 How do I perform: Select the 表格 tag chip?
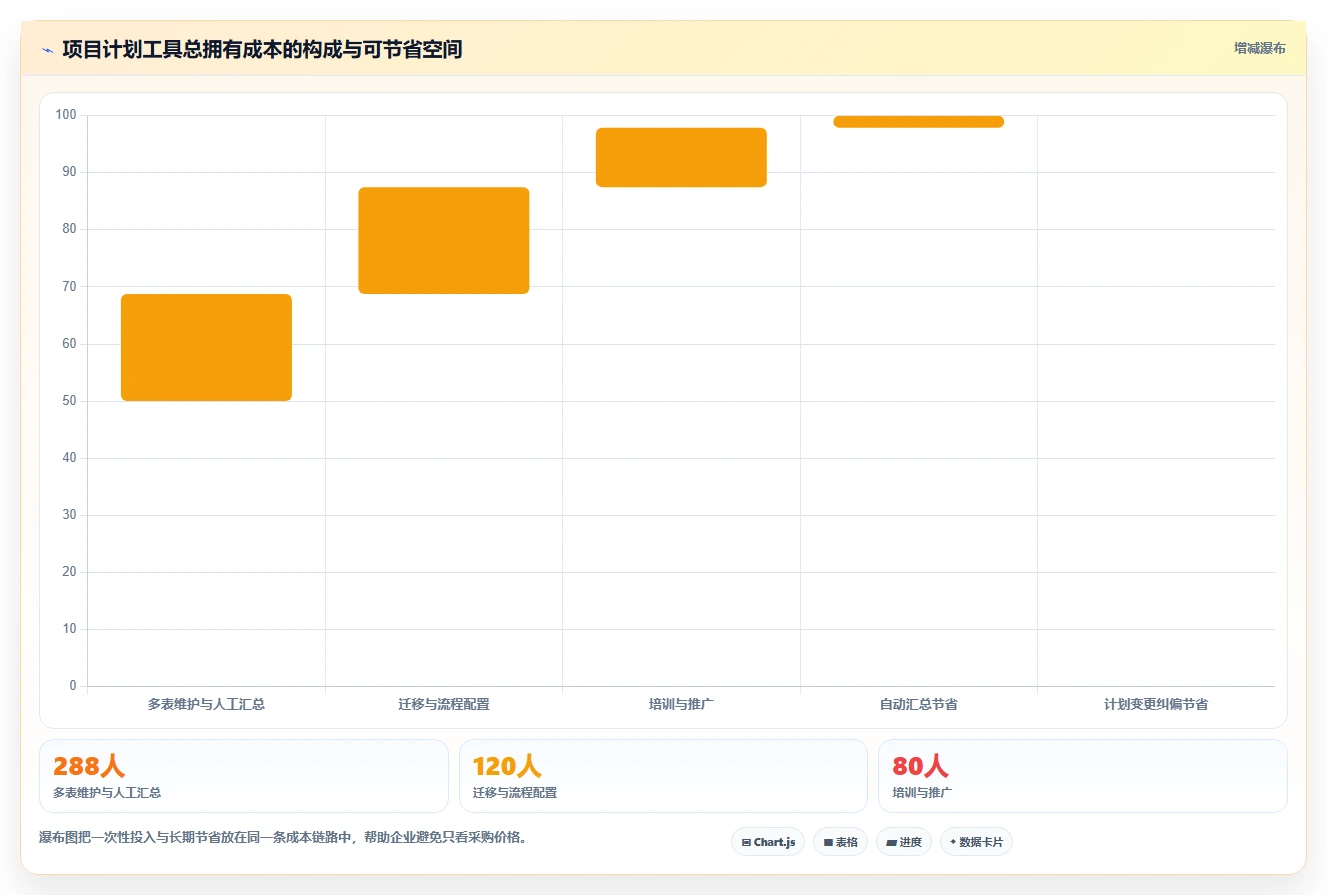pyautogui.click(x=840, y=842)
